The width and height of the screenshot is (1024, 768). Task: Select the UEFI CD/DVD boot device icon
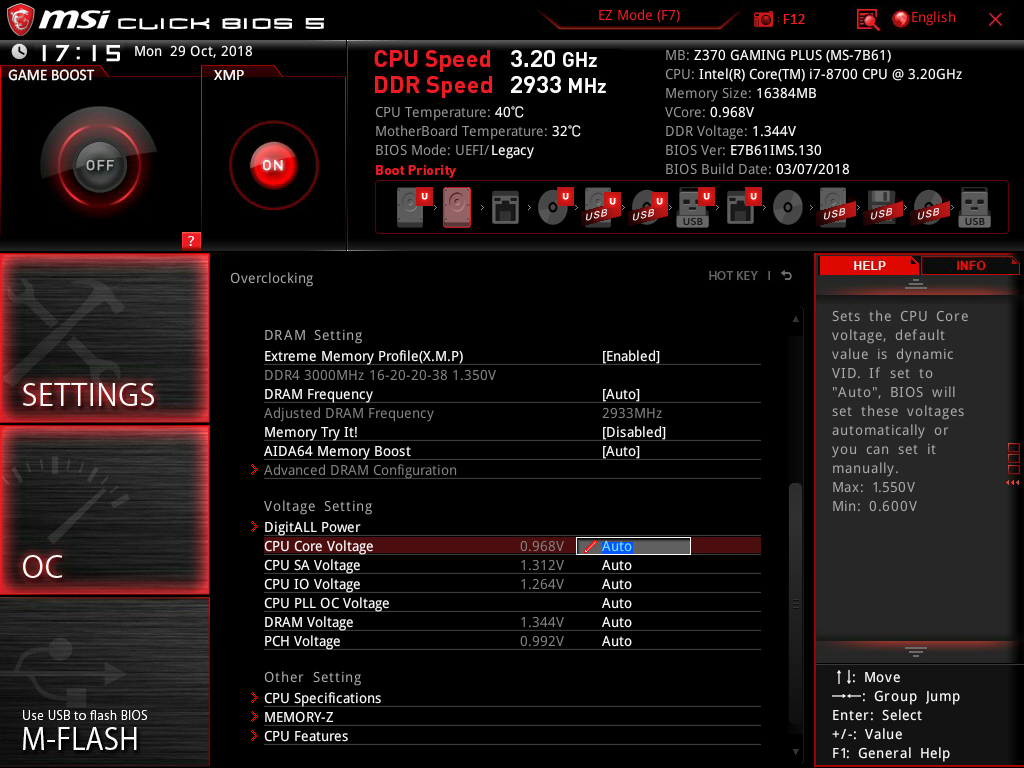coord(555,207)
